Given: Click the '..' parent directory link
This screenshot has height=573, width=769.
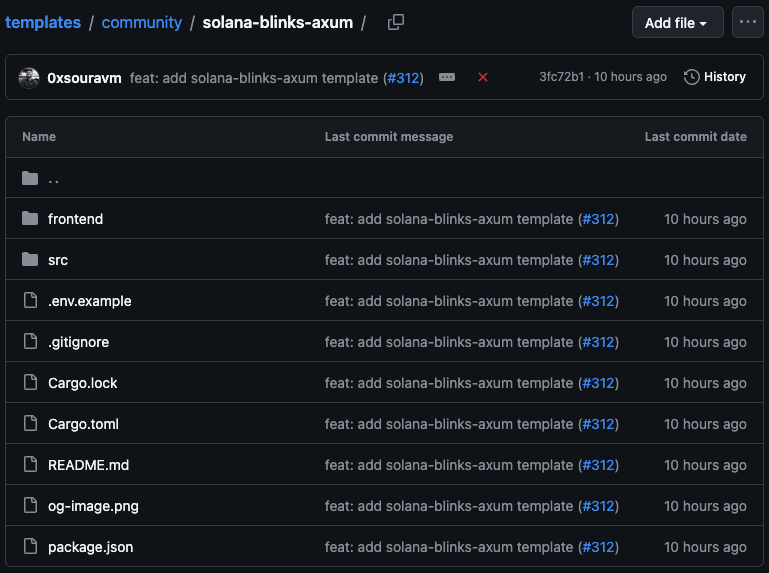Looking at the screenshot, I should coord(53,180).
